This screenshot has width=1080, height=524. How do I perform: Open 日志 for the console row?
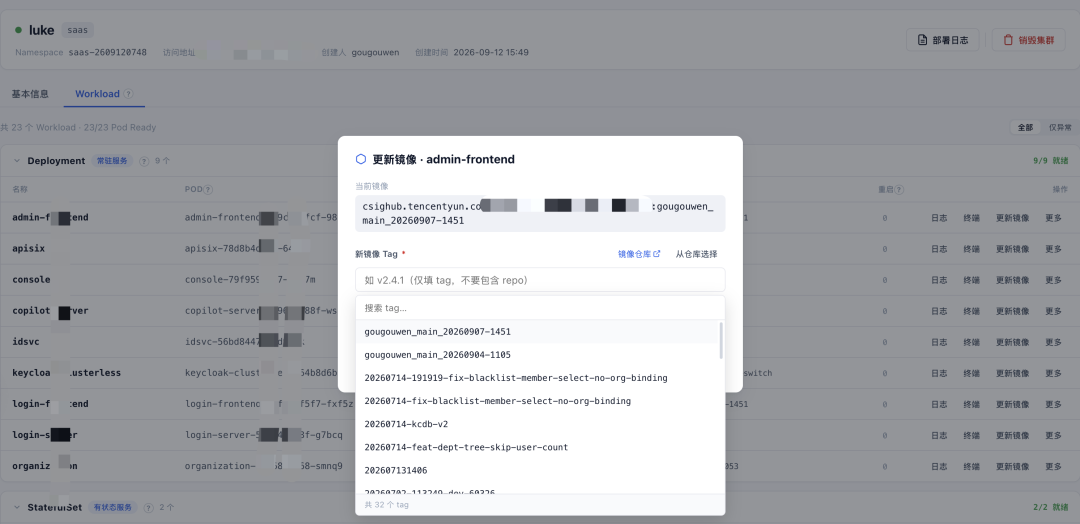(x=939, y=280)
